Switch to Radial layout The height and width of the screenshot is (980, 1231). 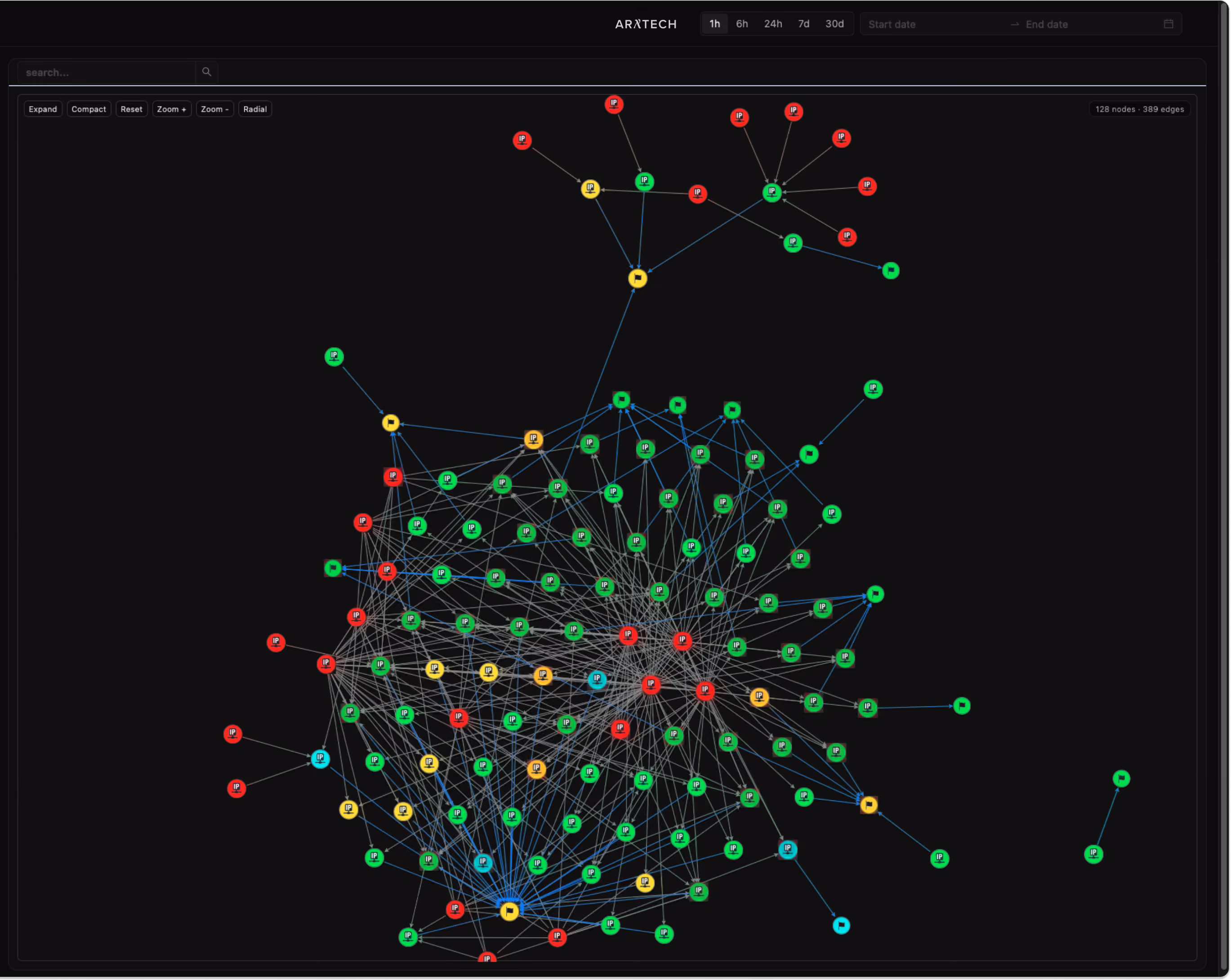[x=254, y=109]
